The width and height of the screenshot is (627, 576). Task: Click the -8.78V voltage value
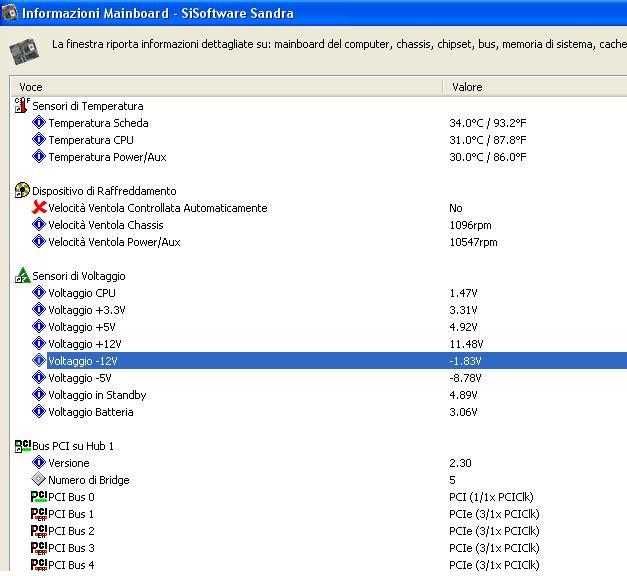tap(465, 378)
